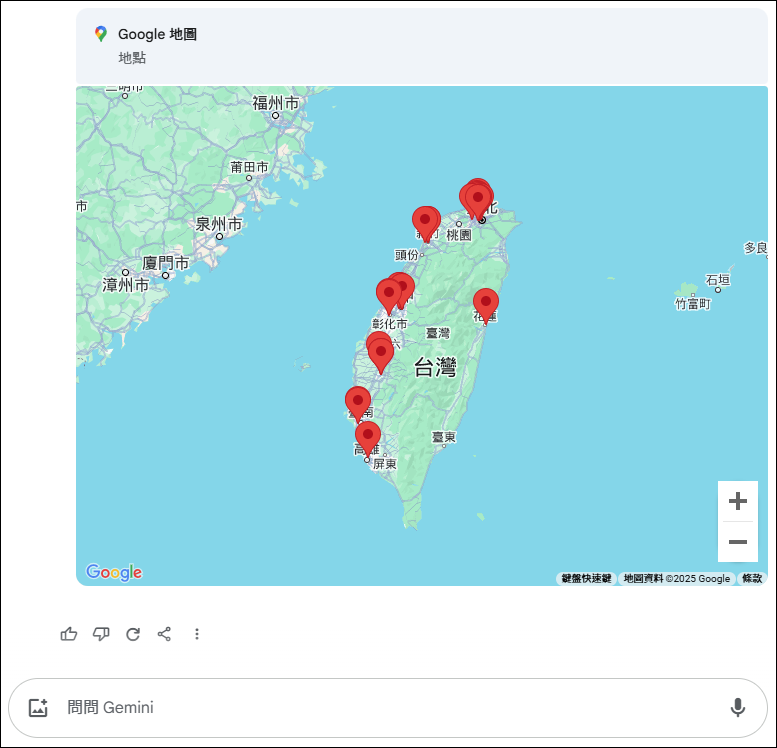Click the 臺東 city label
Screen dimensions: 777x748
click(444, 437)
